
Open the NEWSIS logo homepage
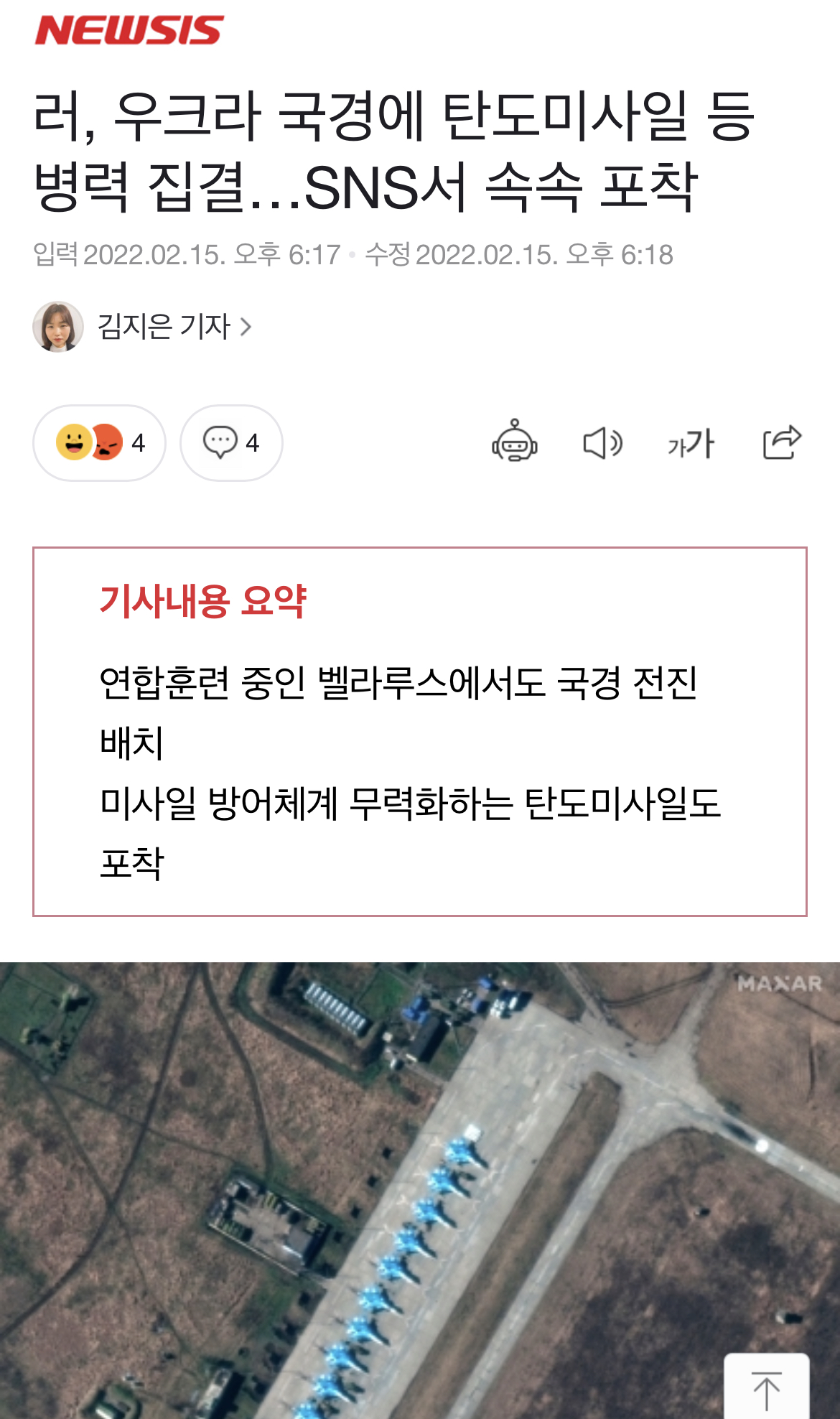coord(129,31)
